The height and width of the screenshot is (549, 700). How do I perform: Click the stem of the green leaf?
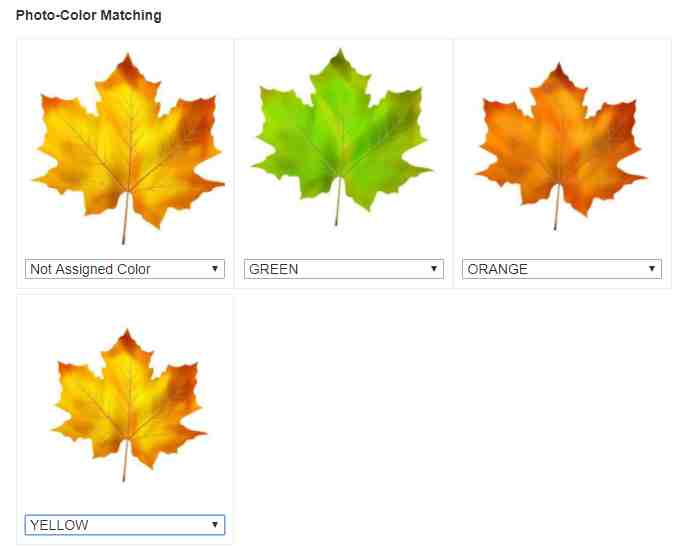coord(338,202)
